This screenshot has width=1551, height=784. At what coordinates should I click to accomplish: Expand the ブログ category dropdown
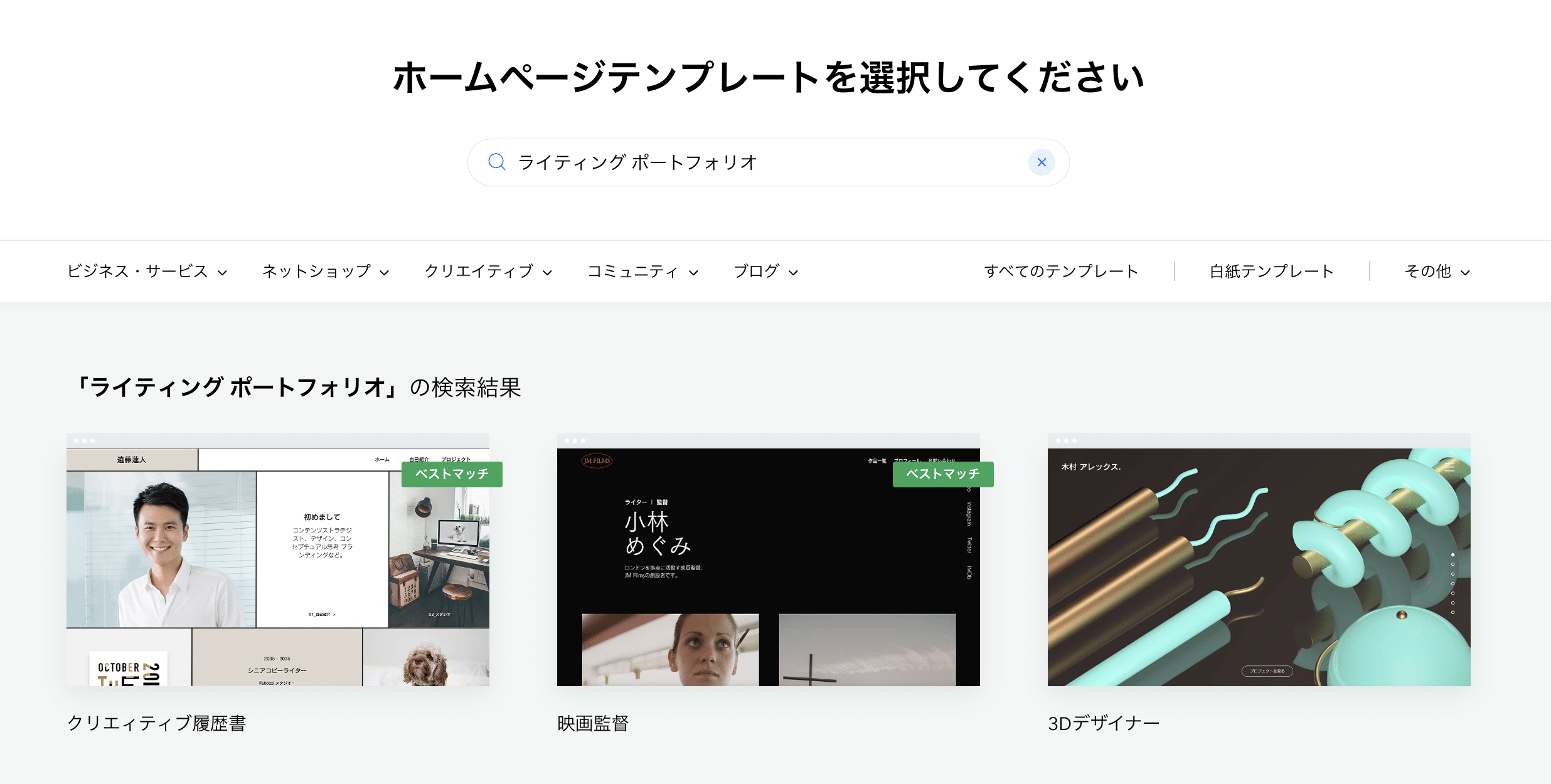[765, 271]
